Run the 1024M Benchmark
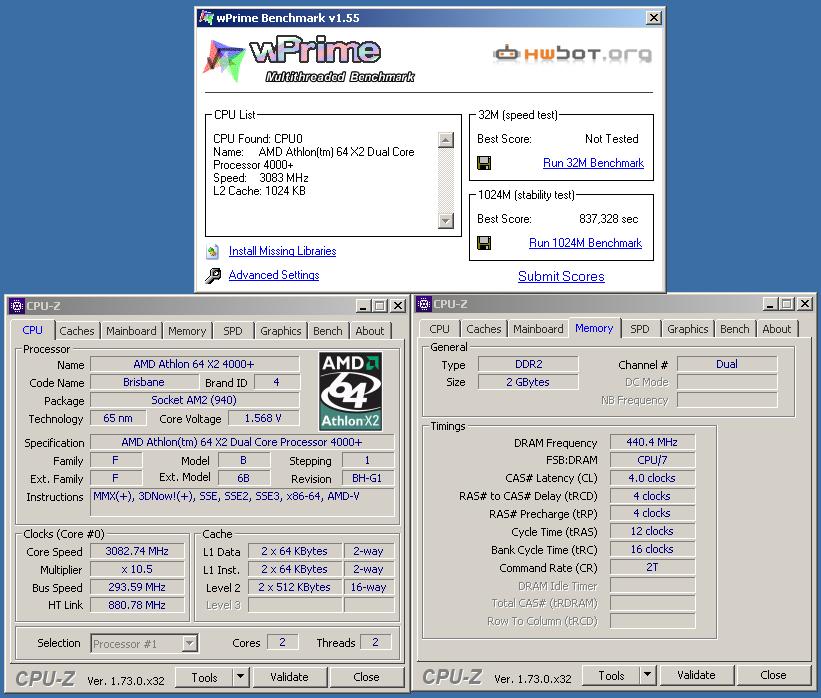 click(x=585, y=243)
